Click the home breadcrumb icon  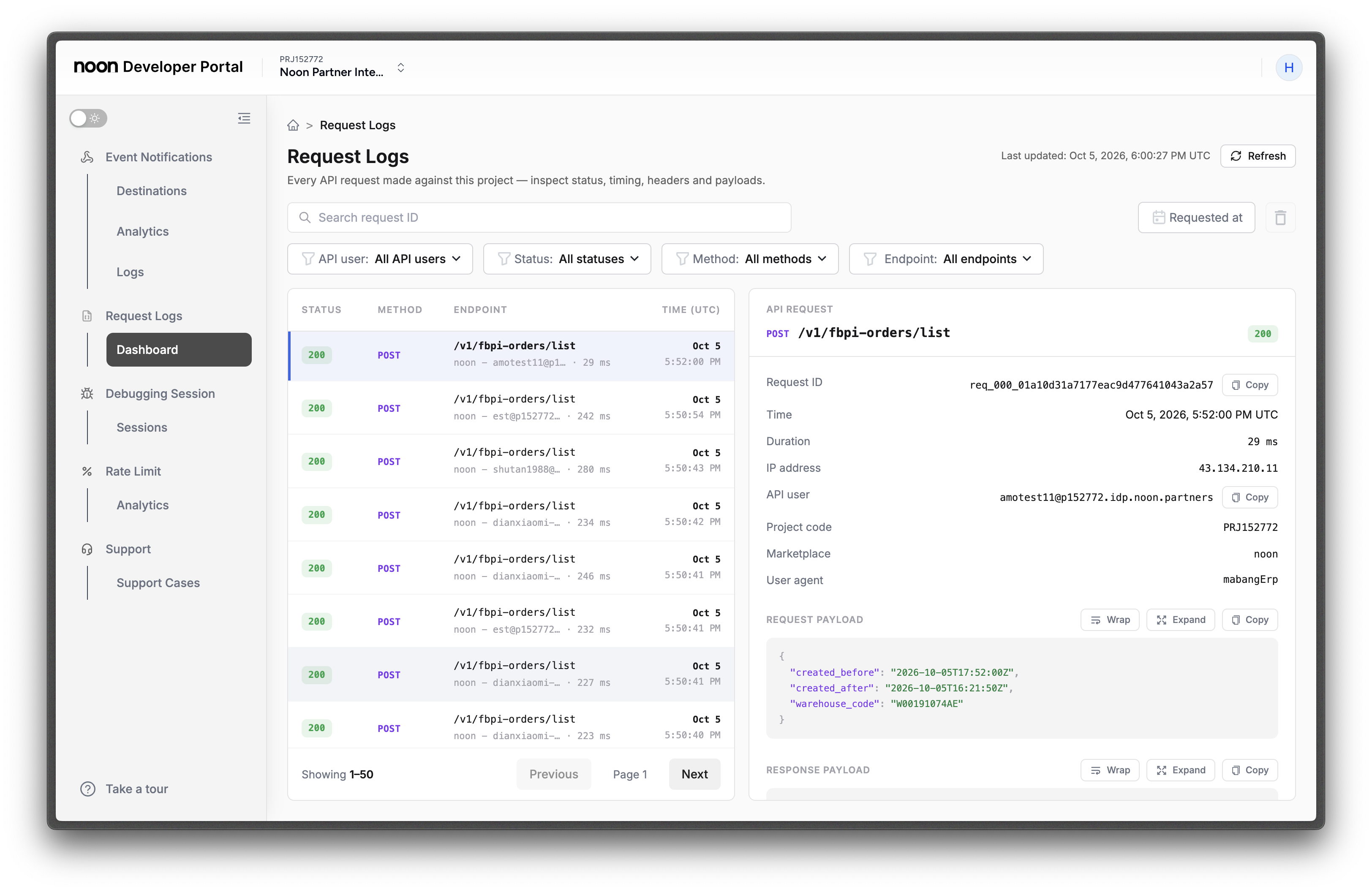294,125
